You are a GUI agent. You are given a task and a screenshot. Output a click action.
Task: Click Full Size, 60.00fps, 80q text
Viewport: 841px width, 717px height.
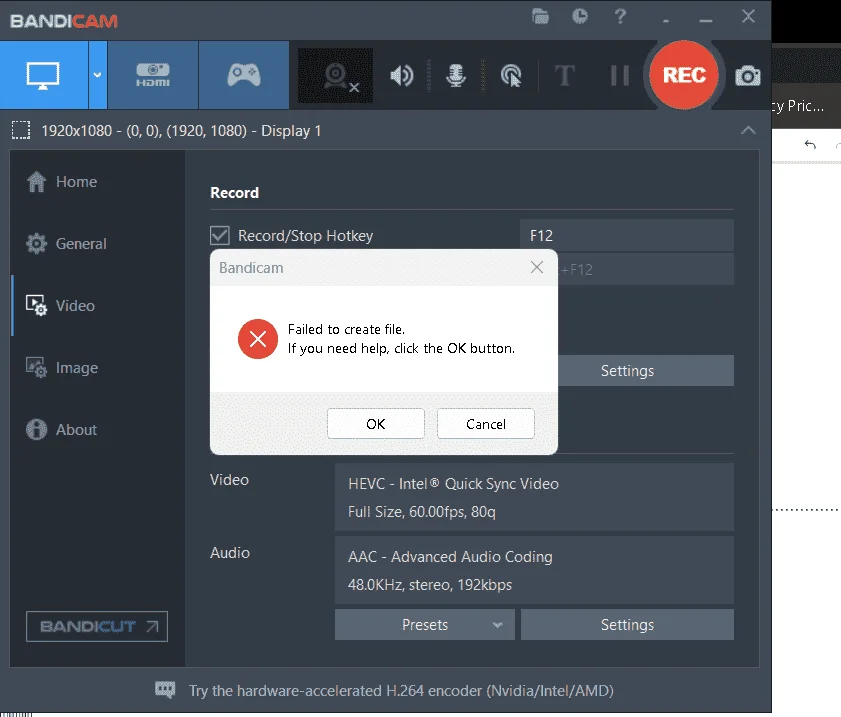coord(422,512)
